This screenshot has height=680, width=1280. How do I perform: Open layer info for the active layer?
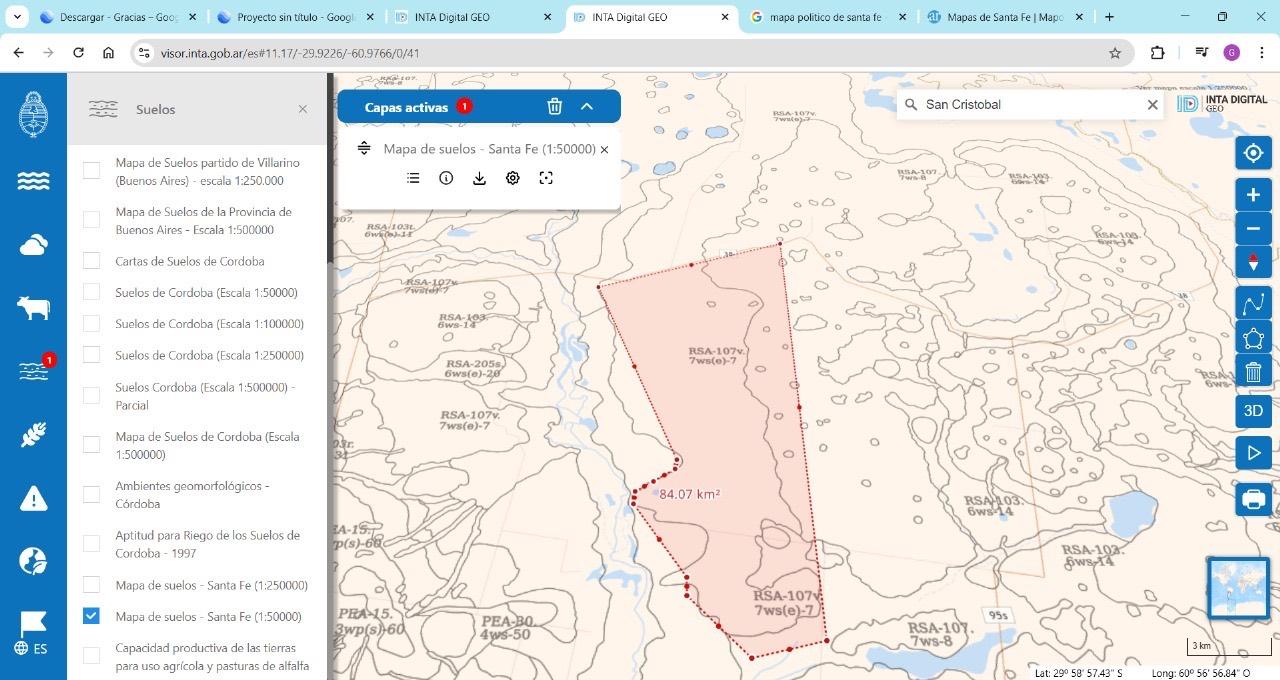pyautogui.click(x=446, y=178)
